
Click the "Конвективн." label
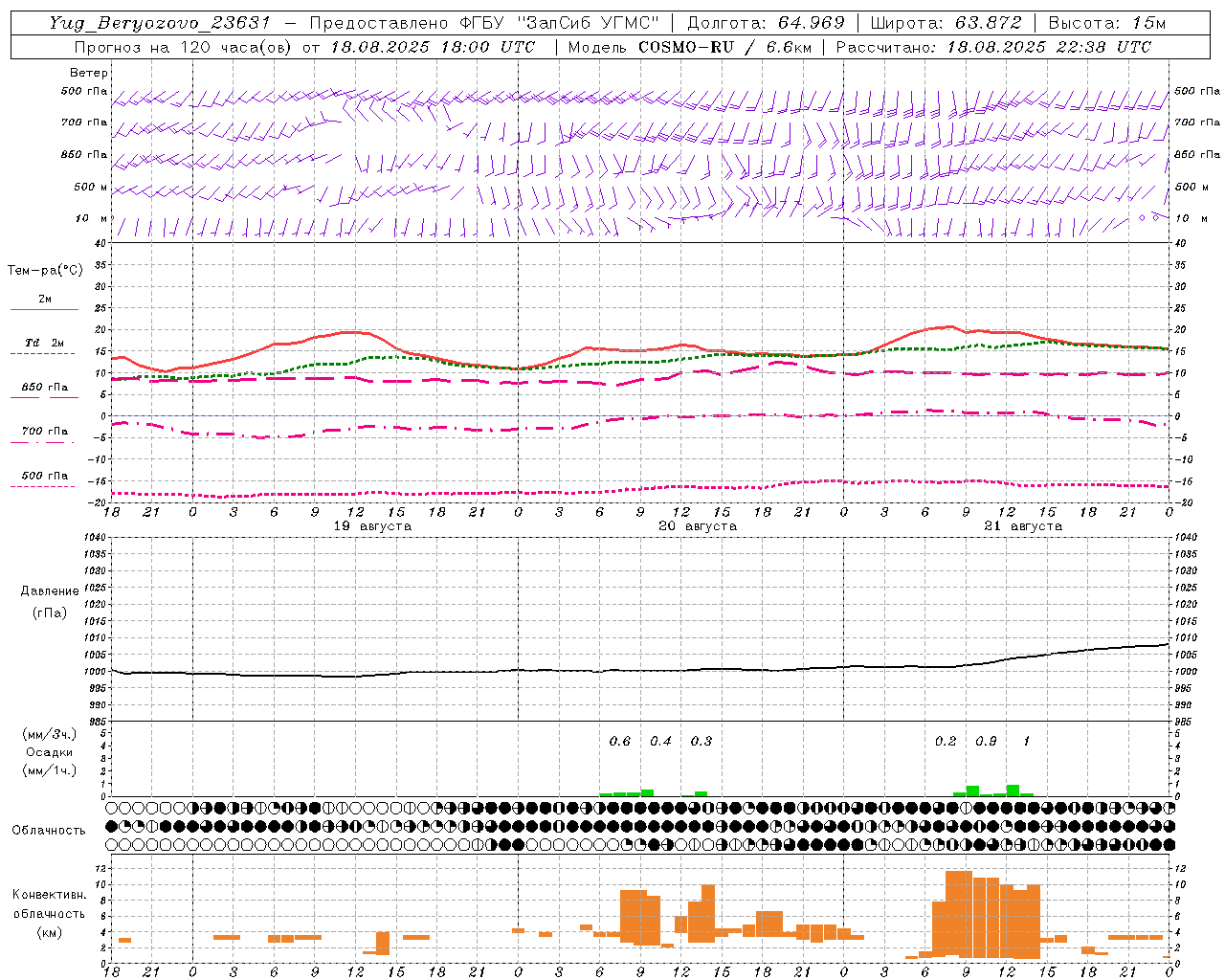(50, 895)
